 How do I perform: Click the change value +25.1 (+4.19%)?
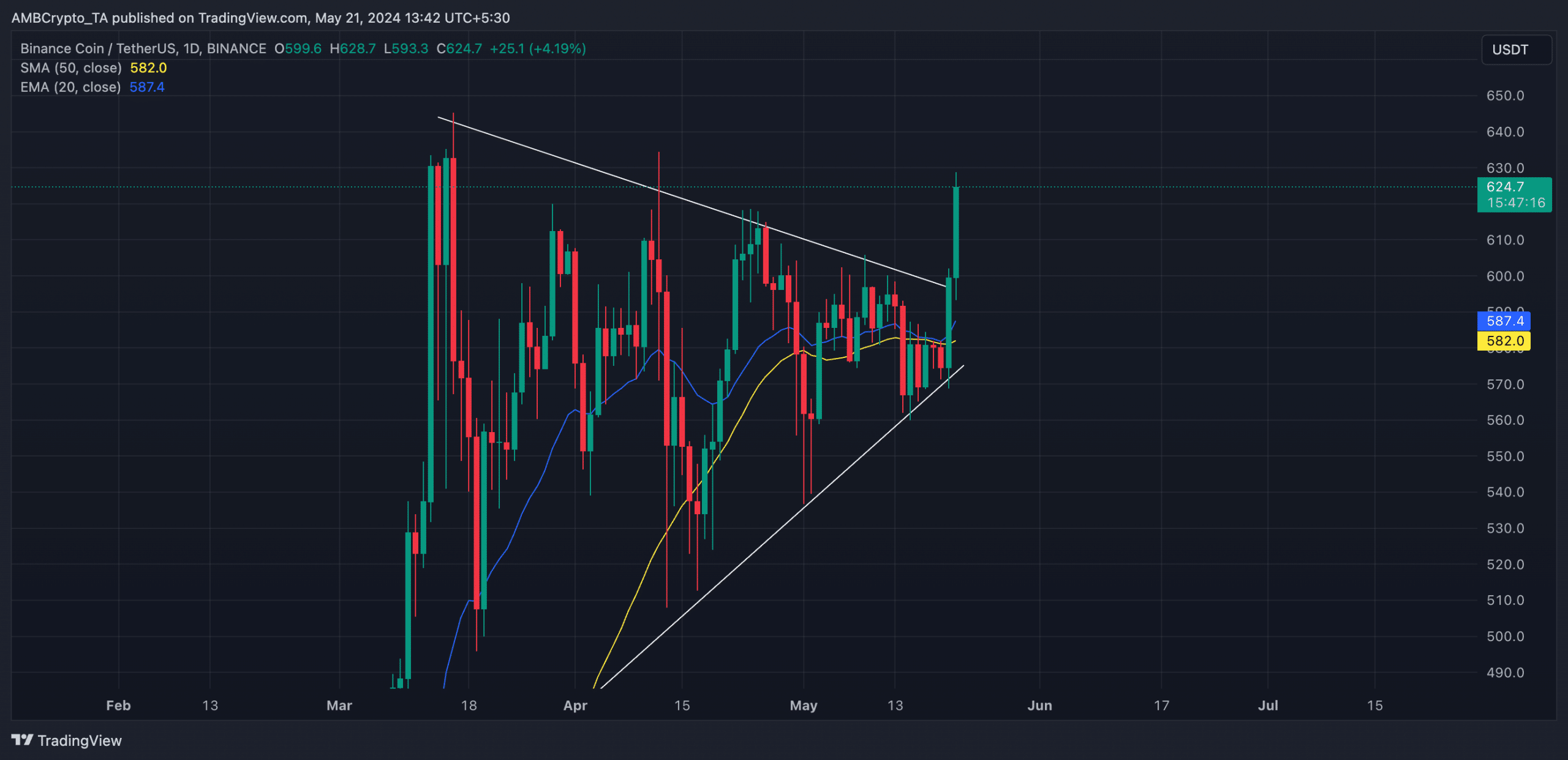point(538,48)
